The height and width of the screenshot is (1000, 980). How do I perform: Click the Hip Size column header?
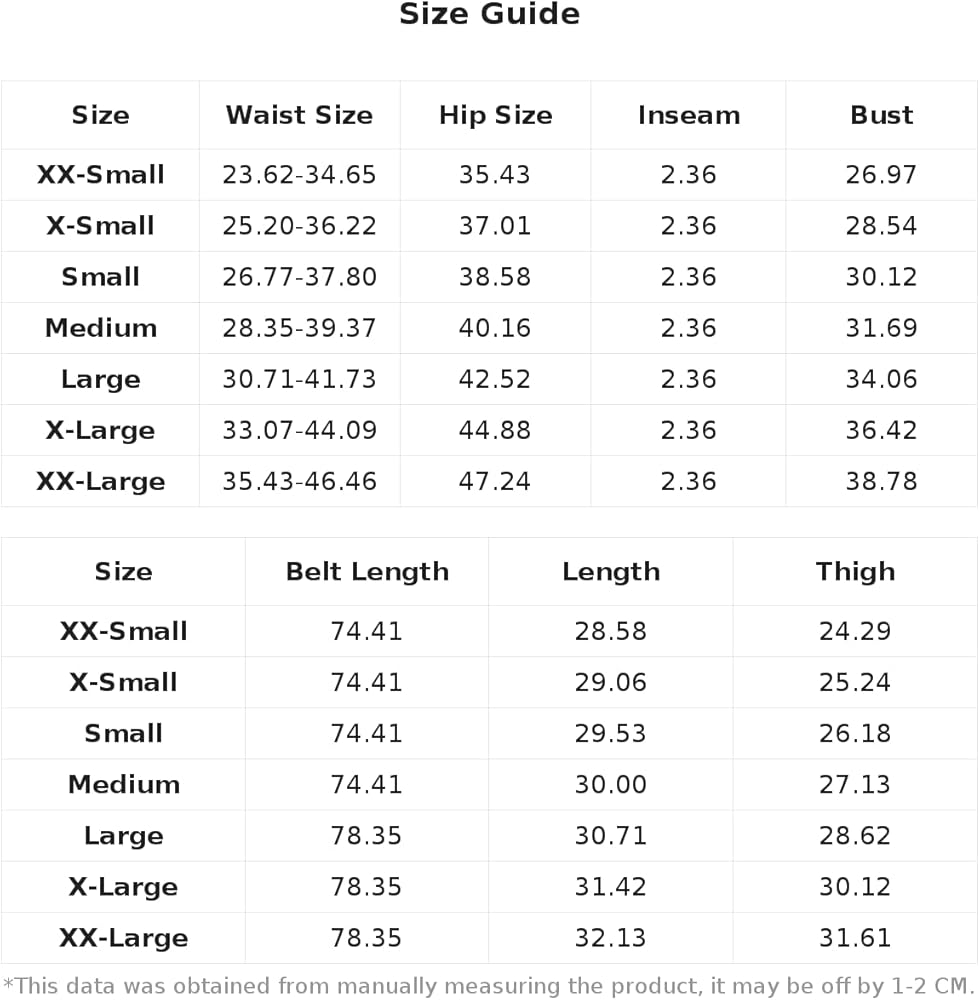click(x=495, y=115)
